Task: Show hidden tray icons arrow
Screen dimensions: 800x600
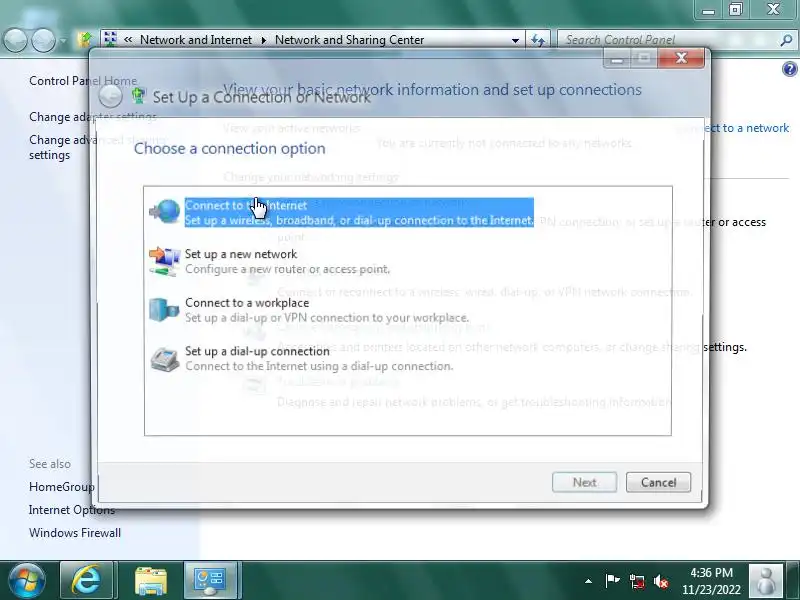Action: 588,581
